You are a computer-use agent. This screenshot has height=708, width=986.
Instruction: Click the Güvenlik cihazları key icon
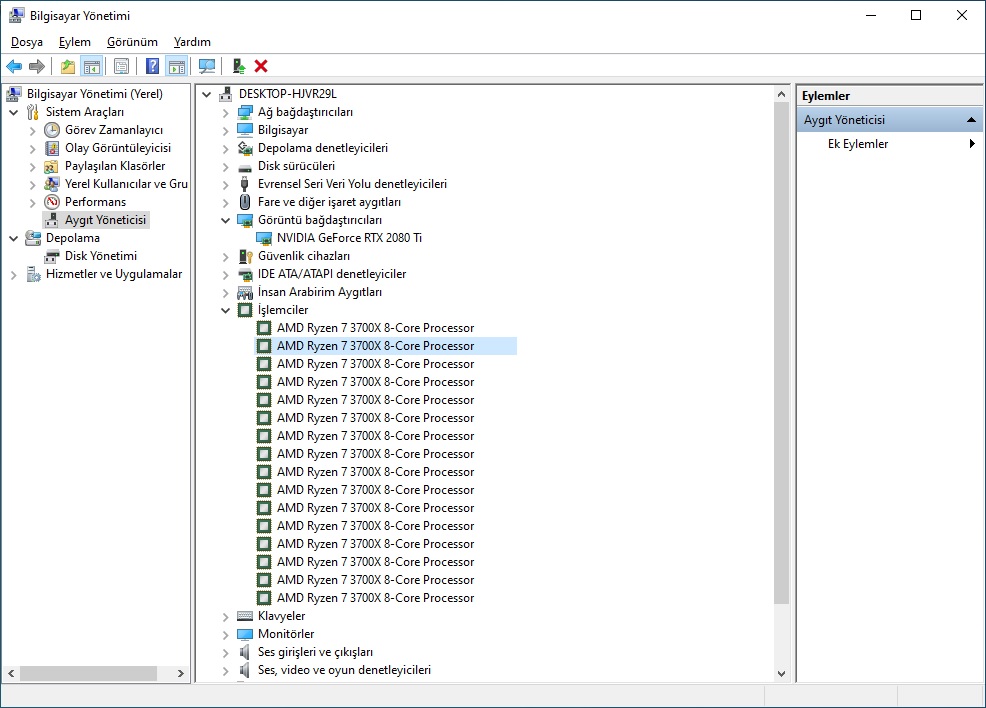click(x=245, y=256)
